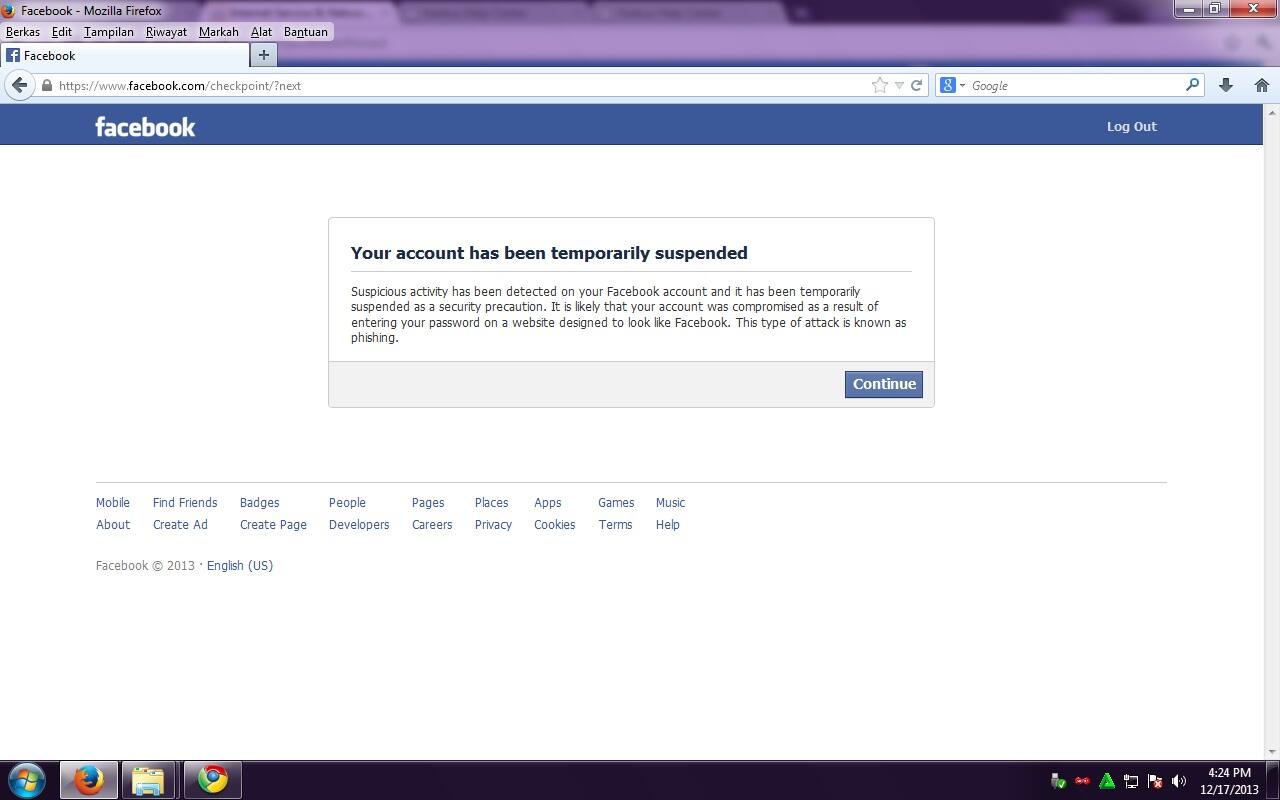Open the Places footer link

click(x=492, y=503)
